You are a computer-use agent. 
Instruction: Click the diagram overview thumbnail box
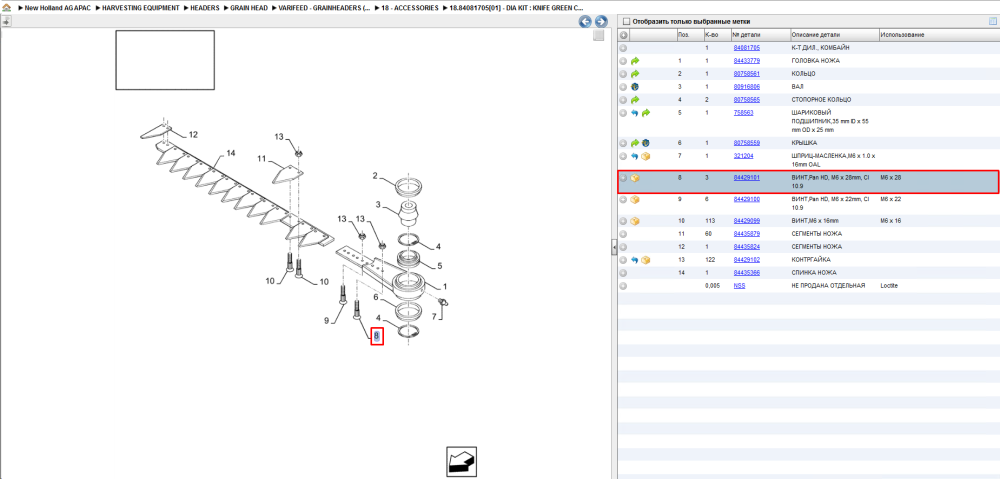tap(165, 59)
